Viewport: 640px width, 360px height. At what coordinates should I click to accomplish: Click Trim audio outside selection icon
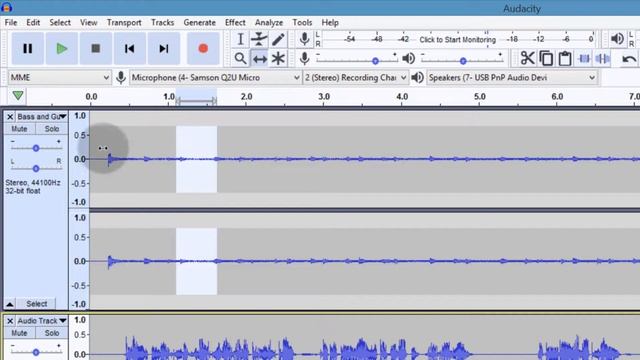click(x=584, y=58)
